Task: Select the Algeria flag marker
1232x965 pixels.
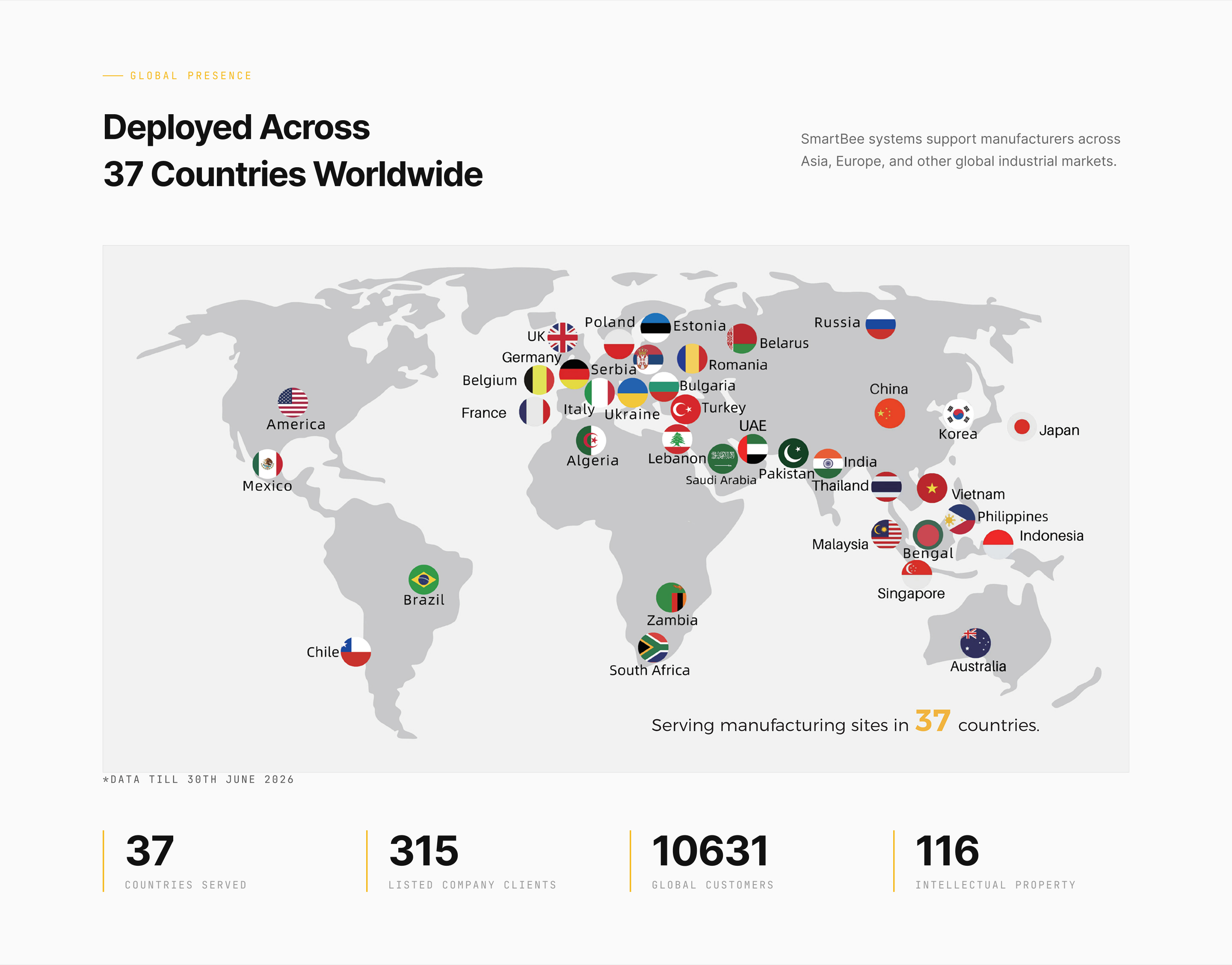Action: pyautogui.click(x=591, y=440)
